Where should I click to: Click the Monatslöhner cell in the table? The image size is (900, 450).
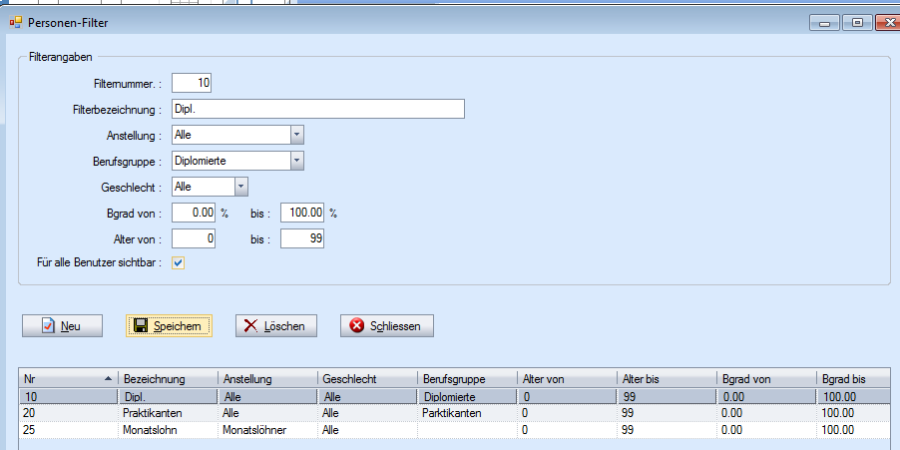point(268,430)
